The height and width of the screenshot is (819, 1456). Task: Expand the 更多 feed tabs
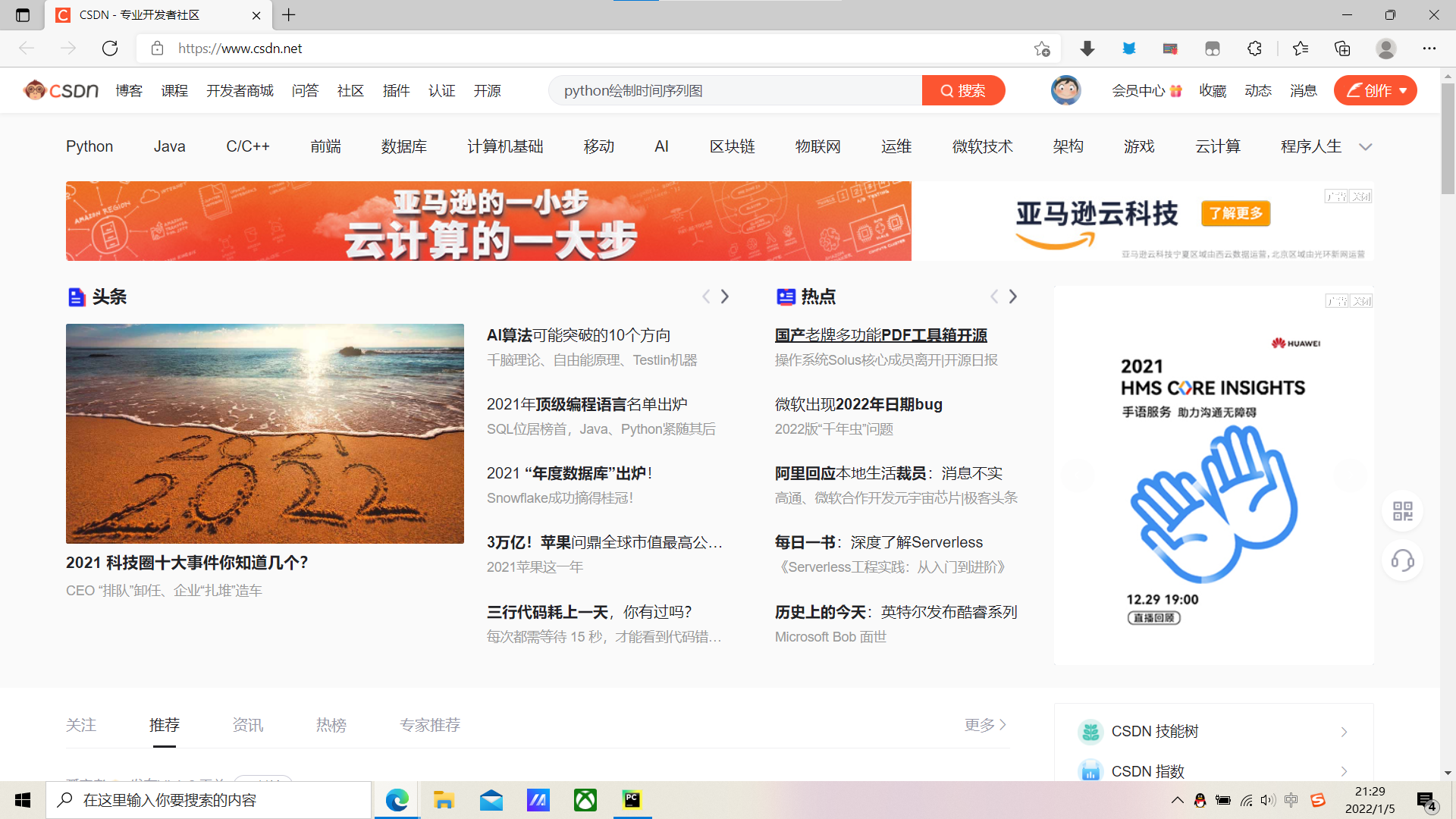click(x=985, y=725)
